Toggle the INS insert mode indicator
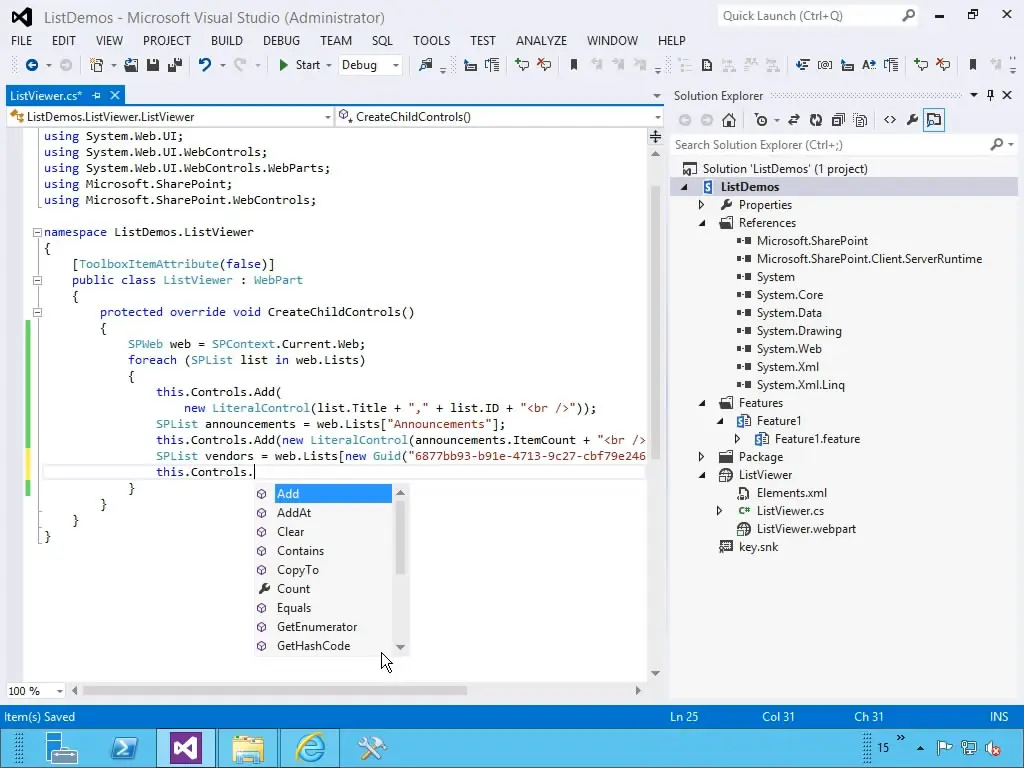1024x768 pixels. (x=999, y=716)
